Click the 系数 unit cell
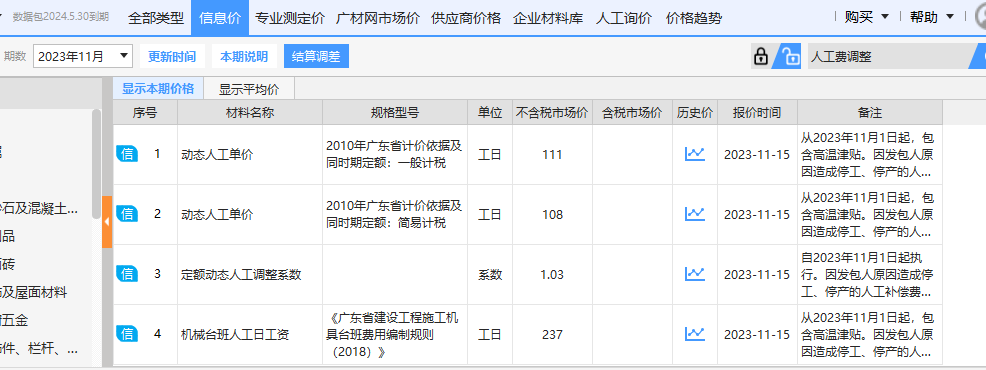This screenshot has height=370, width=986. (x=490, y=274)
